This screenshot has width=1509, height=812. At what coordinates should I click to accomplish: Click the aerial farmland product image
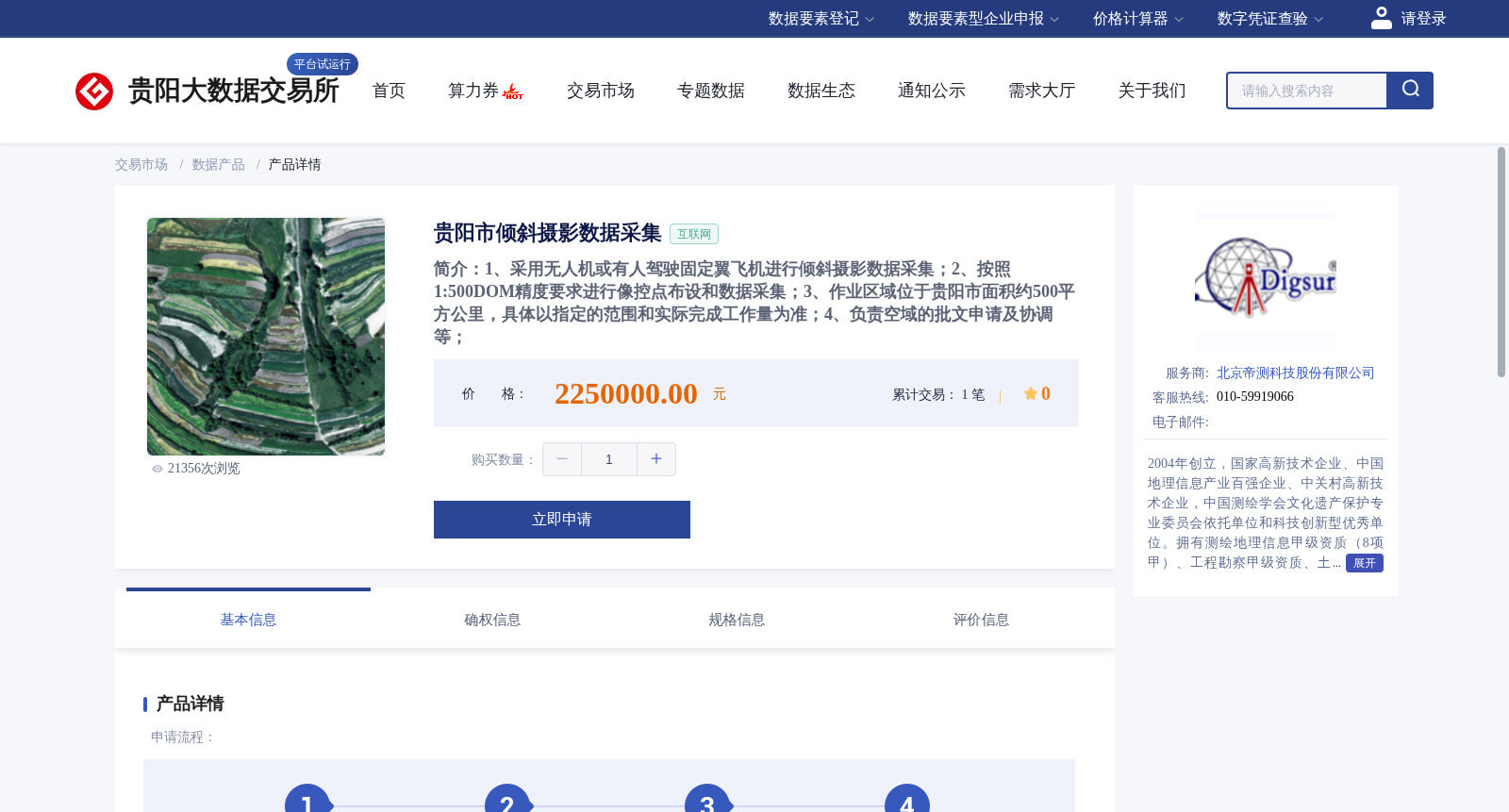coord(266,337)
